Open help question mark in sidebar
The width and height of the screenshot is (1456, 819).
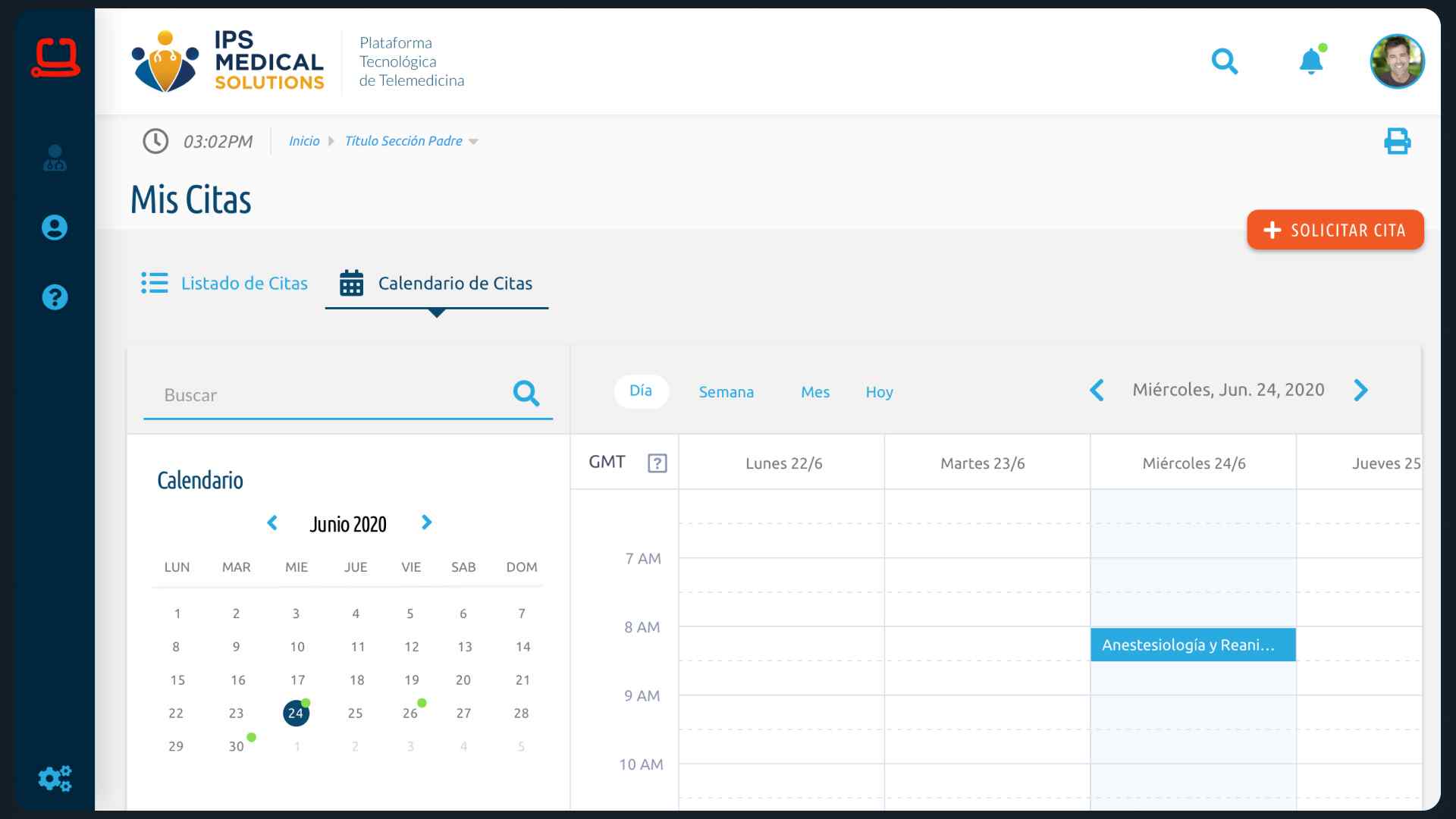coord(55,297)
